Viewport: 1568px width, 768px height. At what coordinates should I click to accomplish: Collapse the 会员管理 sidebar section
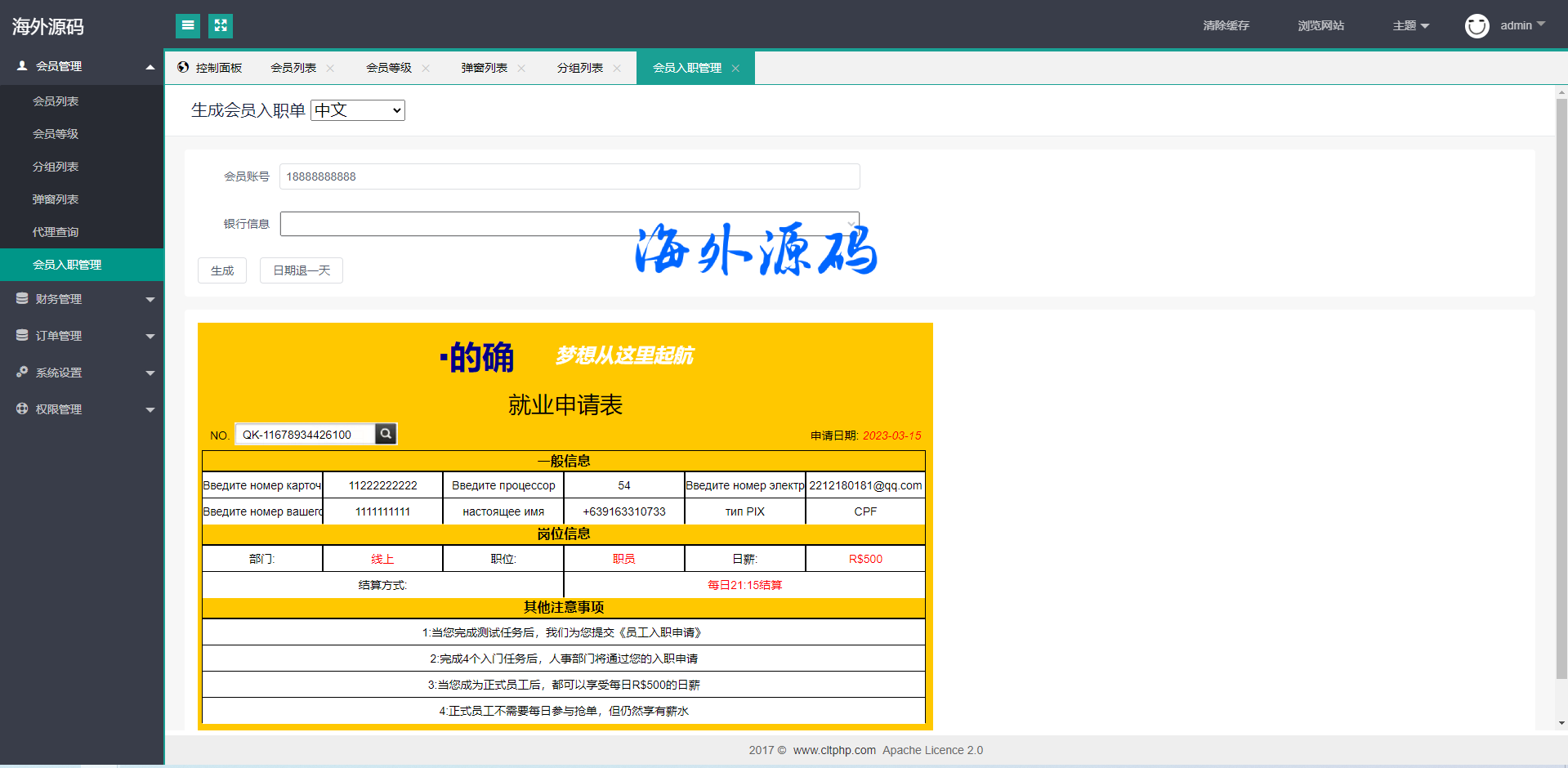click(x=82, y=66)
